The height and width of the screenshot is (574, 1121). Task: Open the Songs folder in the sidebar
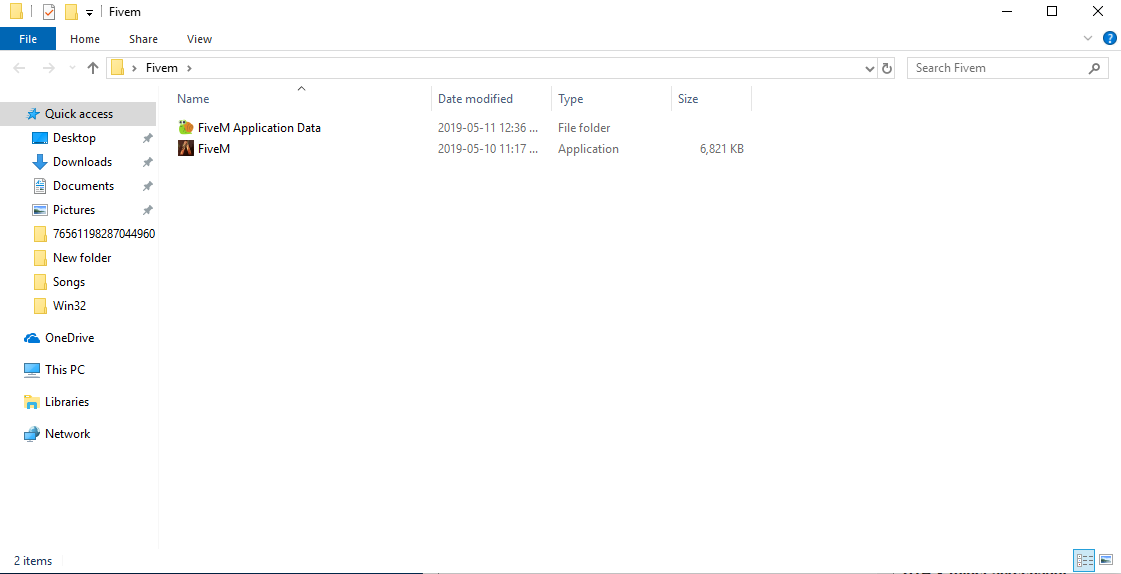click(x=69, y=282)
